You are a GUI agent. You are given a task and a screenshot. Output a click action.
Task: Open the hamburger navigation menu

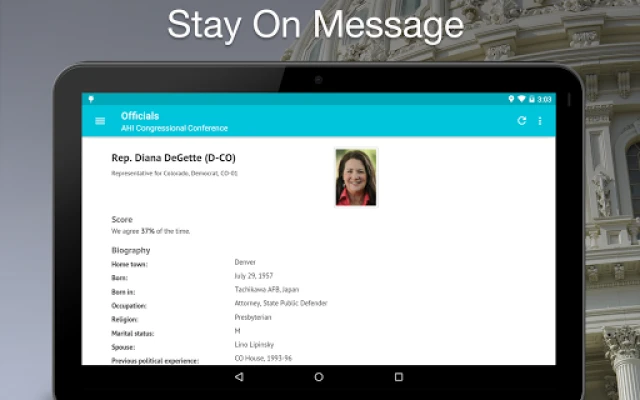[100, 121]
